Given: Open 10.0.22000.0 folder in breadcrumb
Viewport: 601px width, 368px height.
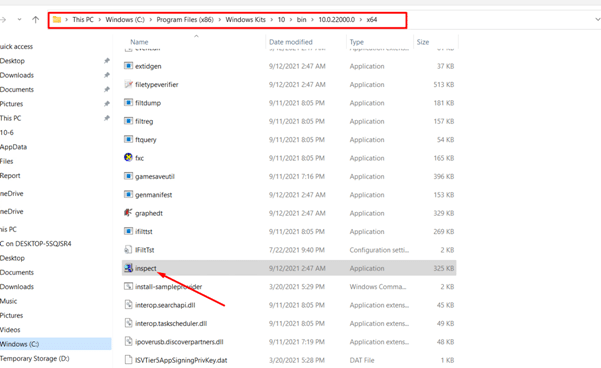Looking at the screenshot, I should [x=337, y=20].
